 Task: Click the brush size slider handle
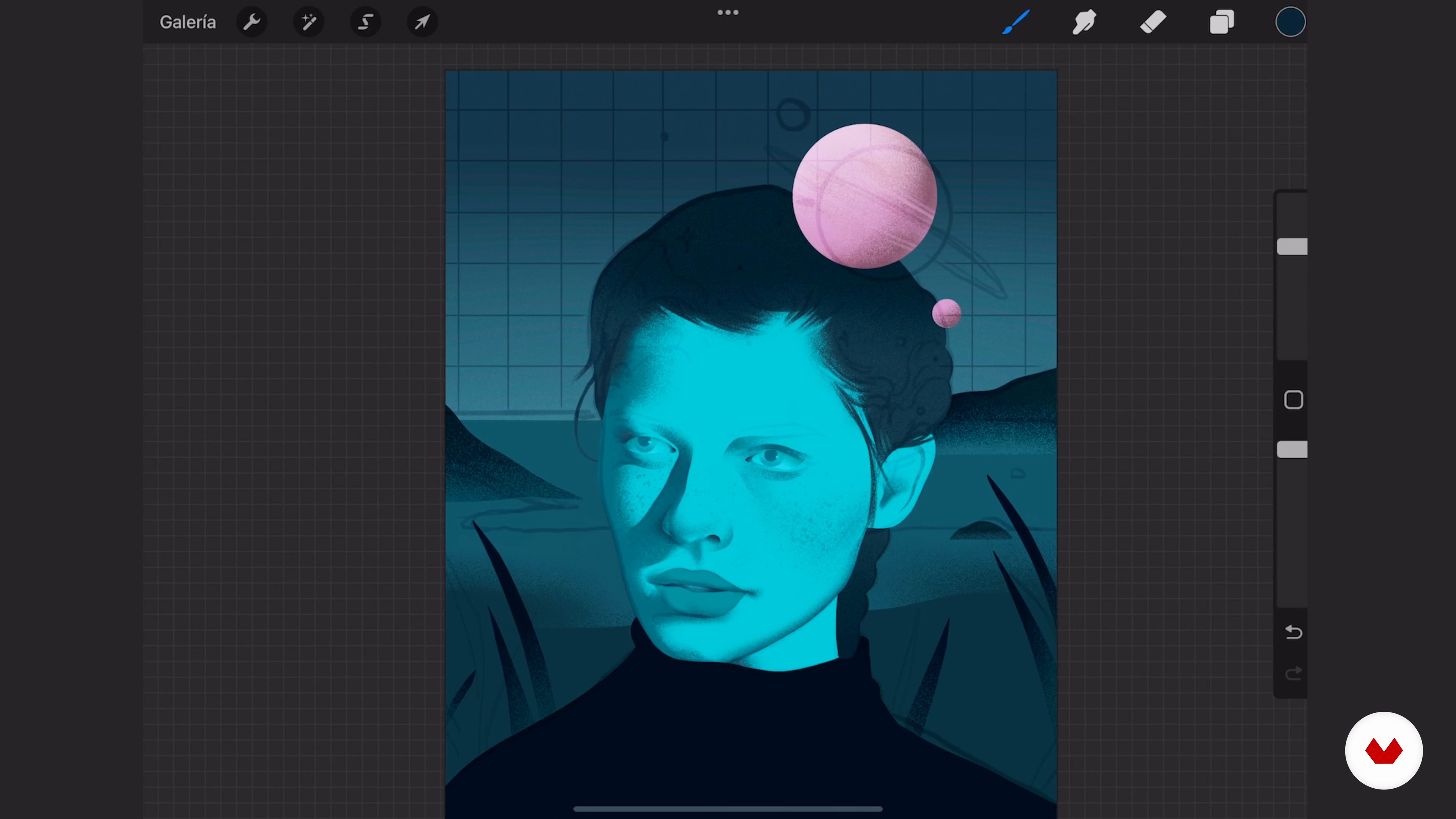click(x=1292, y=246)
